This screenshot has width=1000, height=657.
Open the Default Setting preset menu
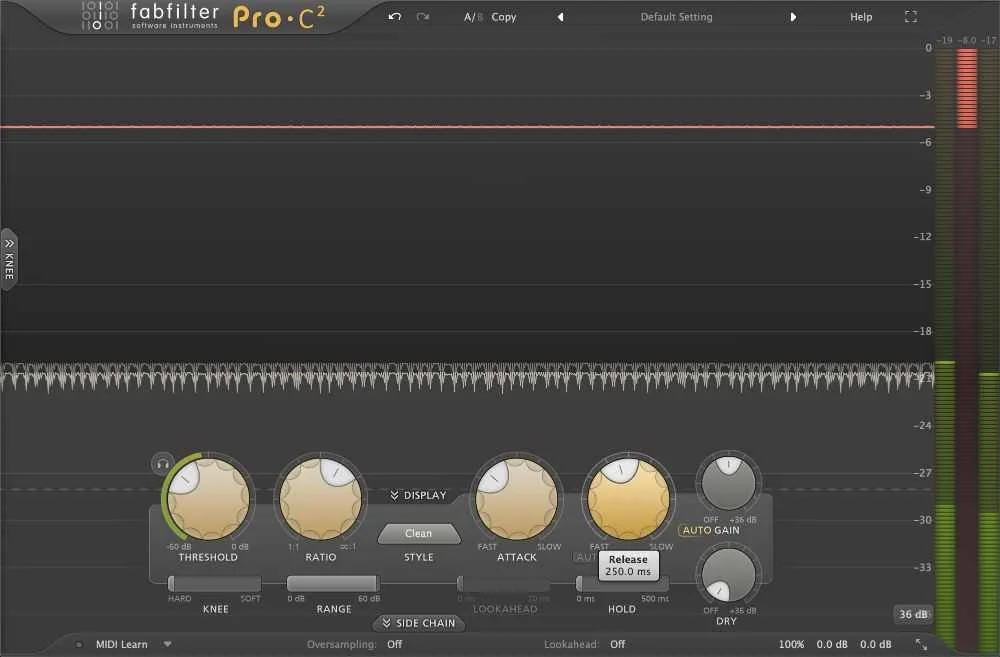[677, 17]
